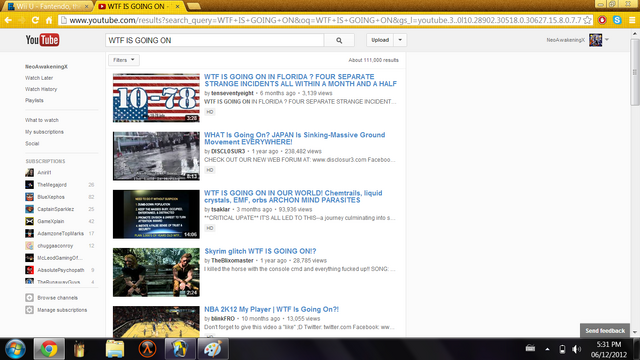Click the volume speaker tray icon
This screenshot has width=640, height=360.
(x=576, y=349)
